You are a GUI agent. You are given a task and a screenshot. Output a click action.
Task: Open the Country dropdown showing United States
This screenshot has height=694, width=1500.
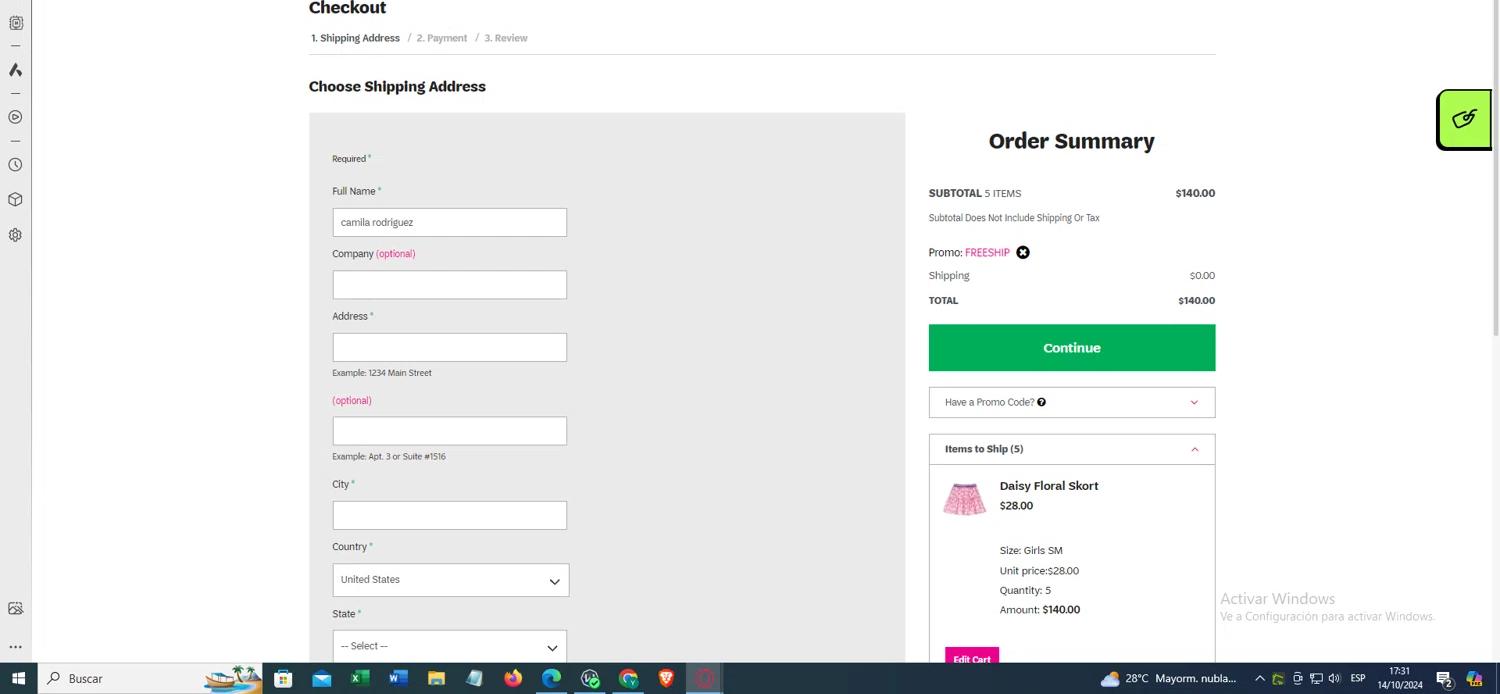click(x=450, y=580)
